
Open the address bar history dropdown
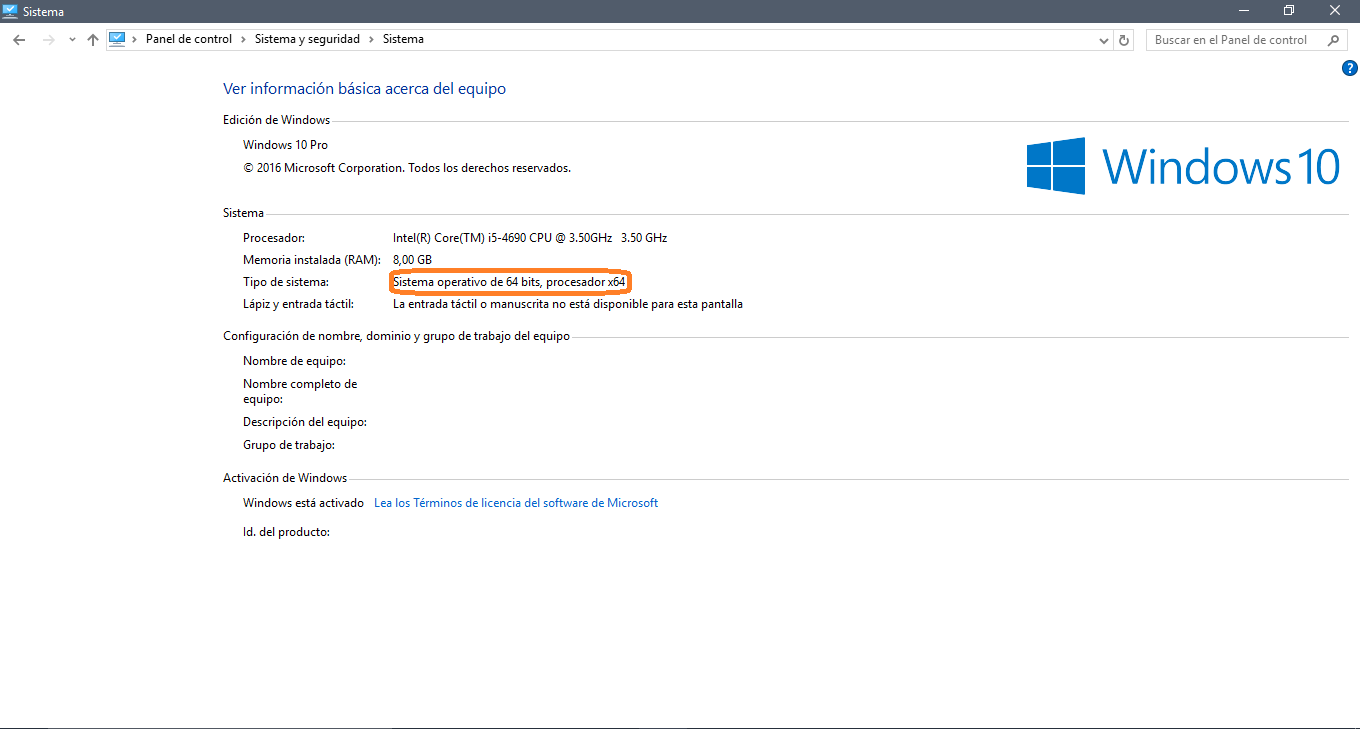click(x=1104, y=40)
